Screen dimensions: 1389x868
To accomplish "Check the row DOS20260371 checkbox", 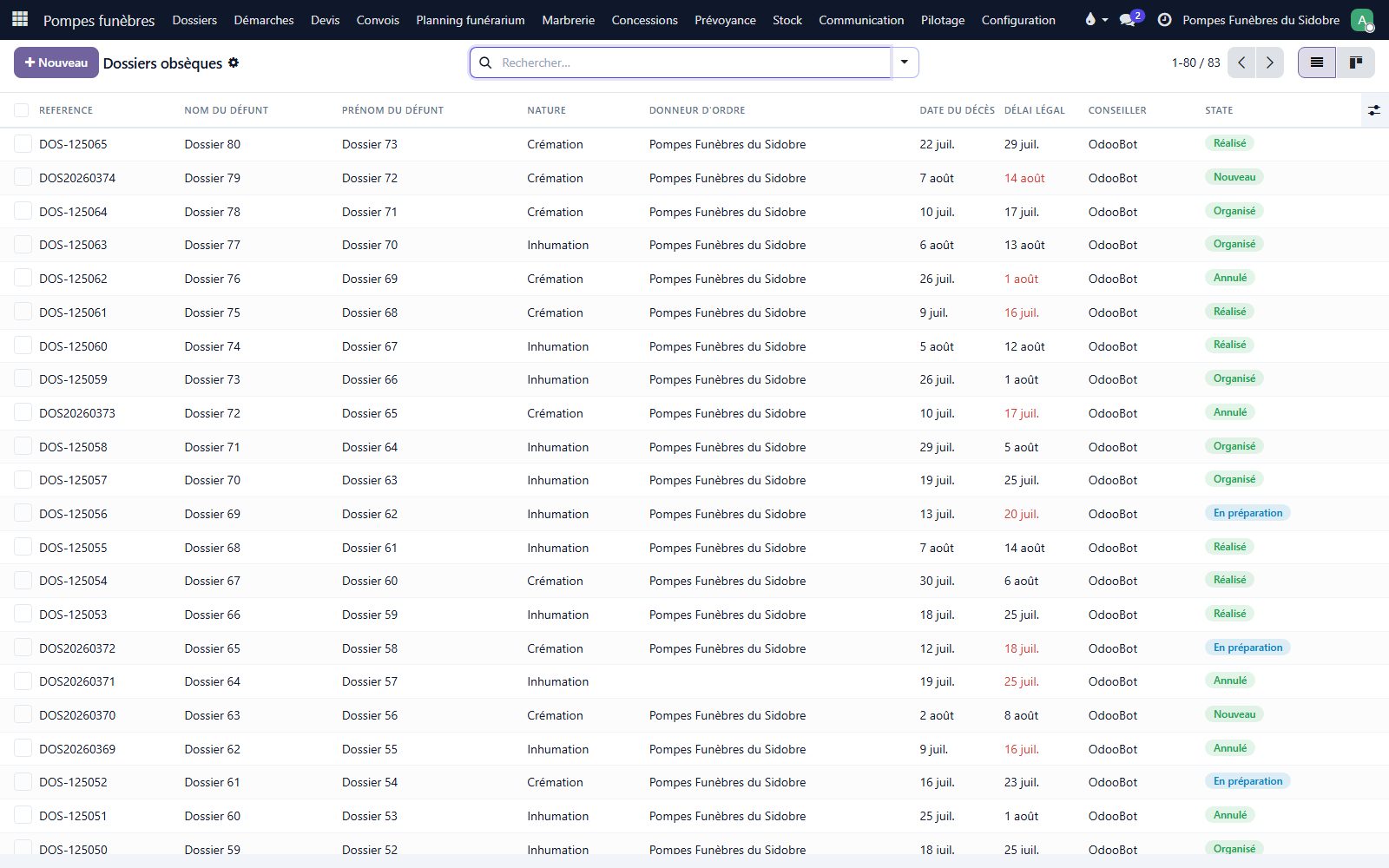I will 23,681.
